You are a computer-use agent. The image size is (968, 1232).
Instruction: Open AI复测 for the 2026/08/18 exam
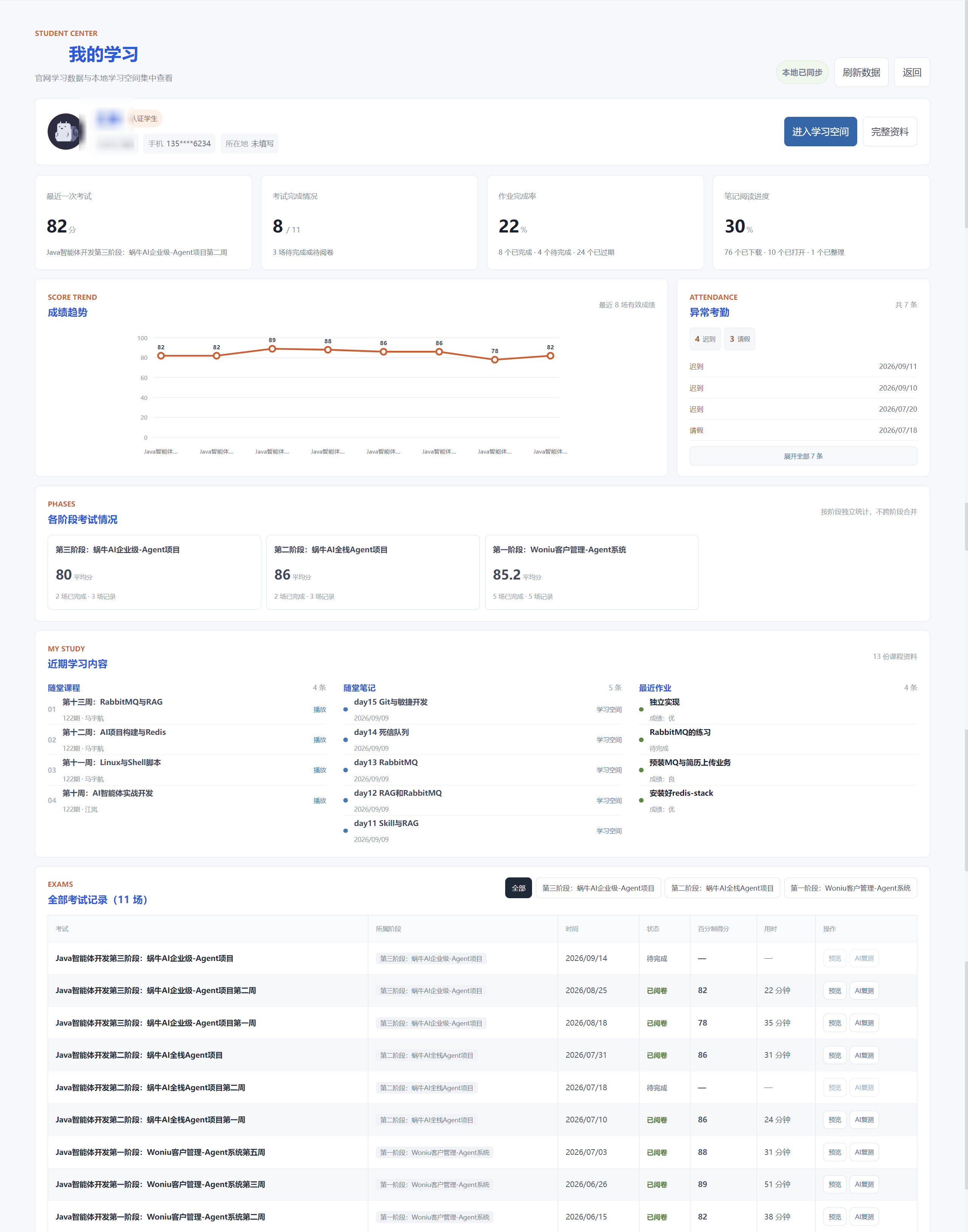864,1023
